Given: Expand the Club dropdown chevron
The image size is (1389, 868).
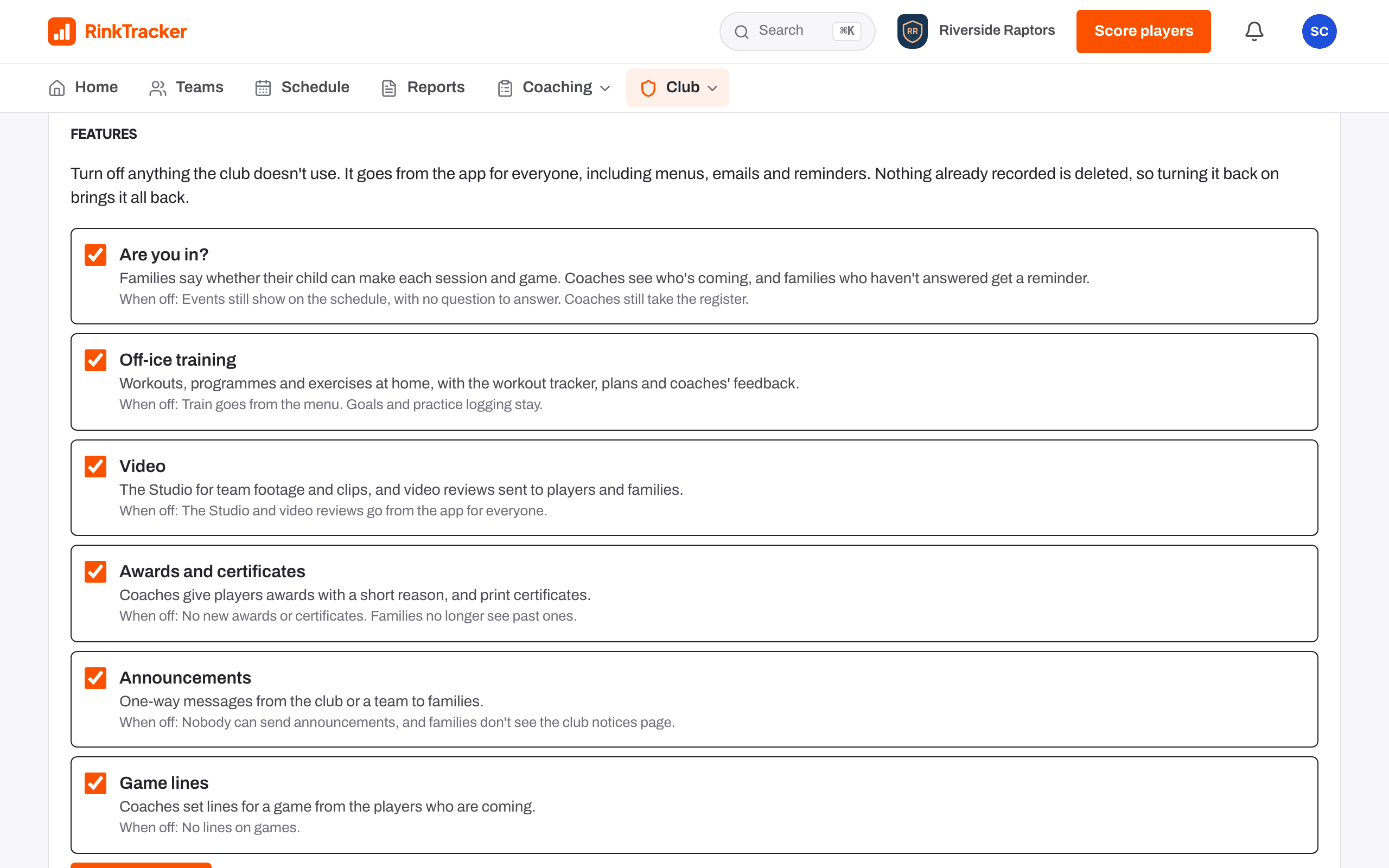Looking at the screenshot, I should click(x=712, y=88).
